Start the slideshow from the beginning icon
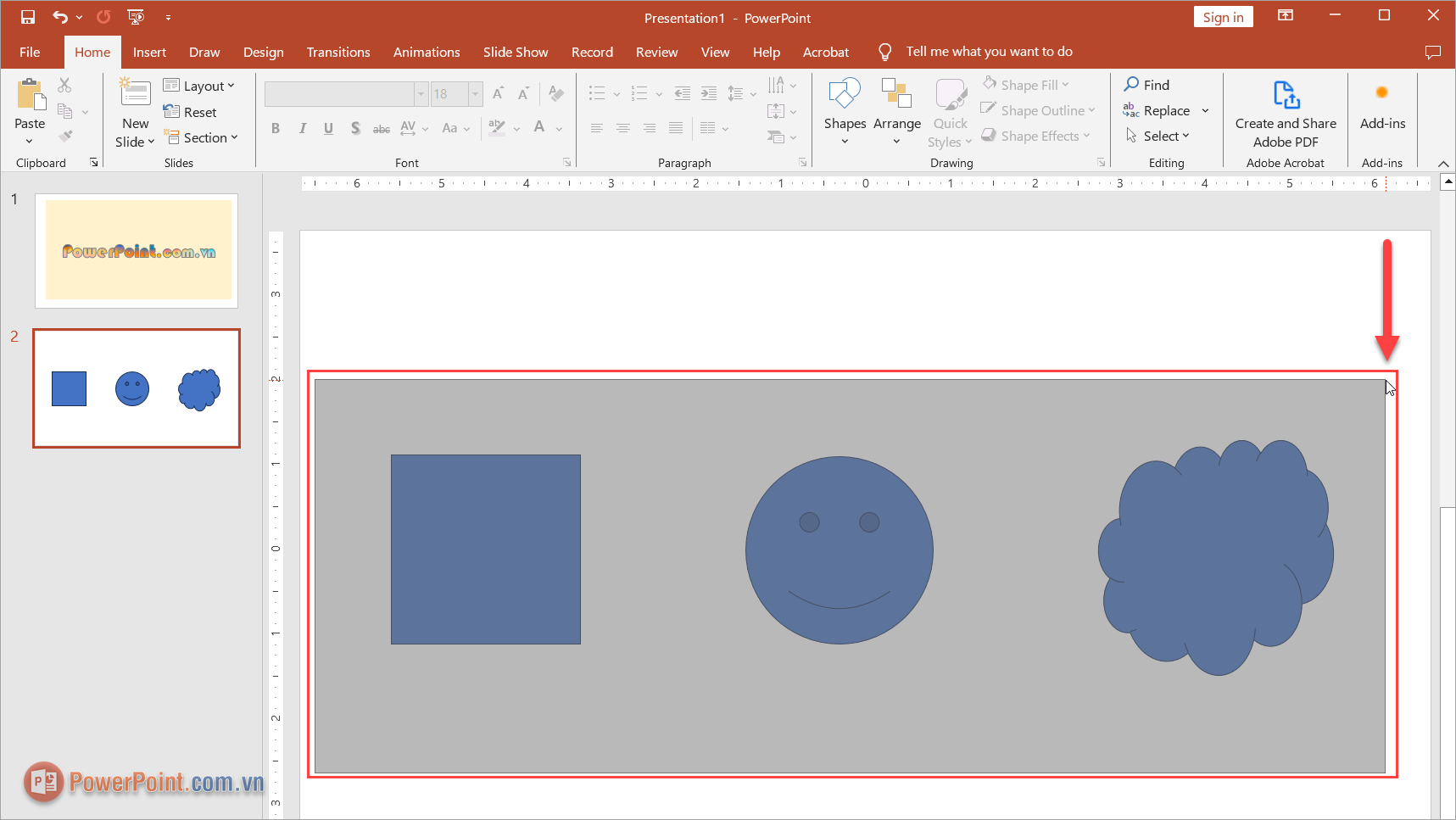The width and height of the screenshot is (1456, 820). click(136, 17)
